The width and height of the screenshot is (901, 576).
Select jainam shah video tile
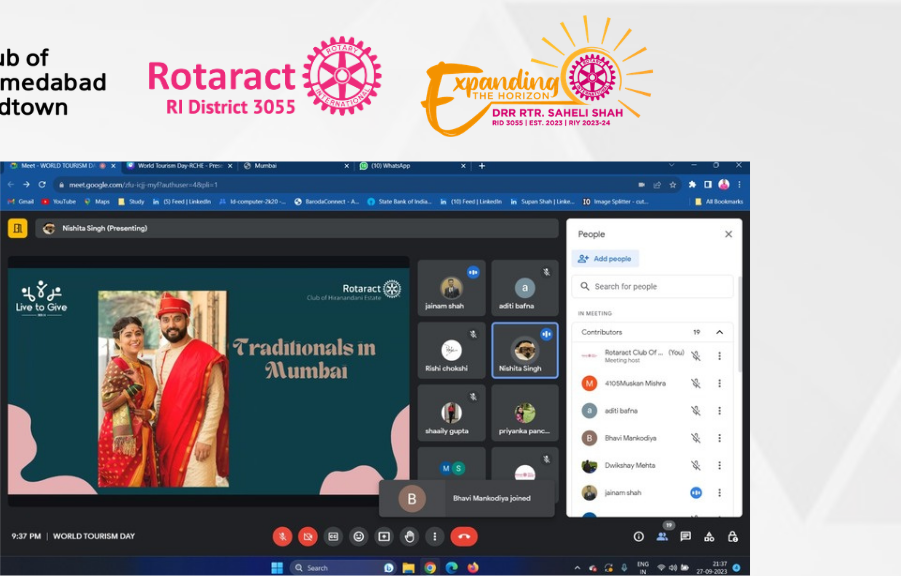tap(452, 288)
